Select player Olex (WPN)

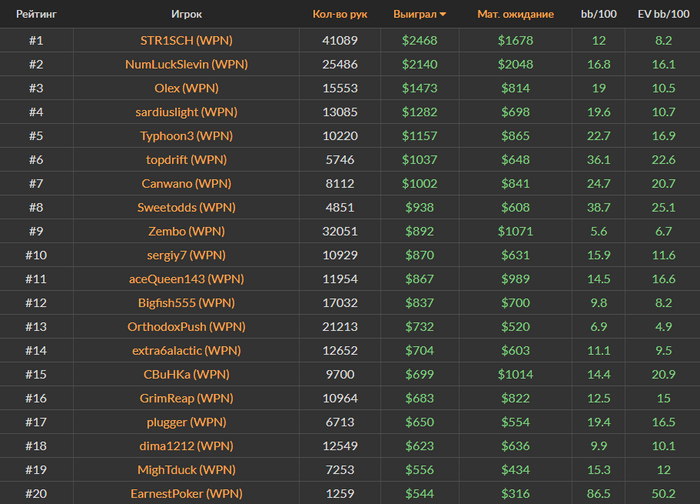point(186,88)
